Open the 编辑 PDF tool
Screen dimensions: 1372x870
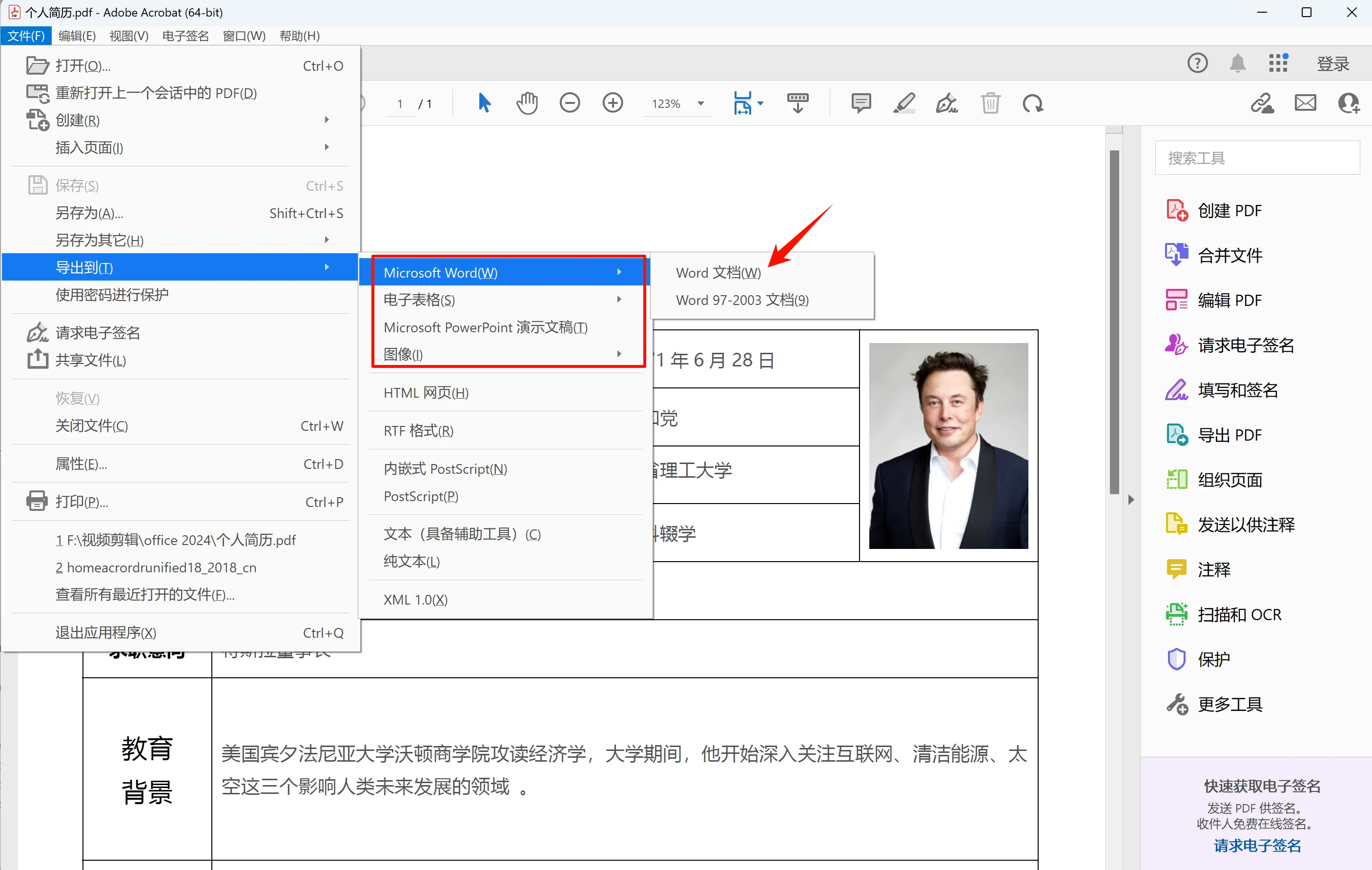coord(1213,300)
